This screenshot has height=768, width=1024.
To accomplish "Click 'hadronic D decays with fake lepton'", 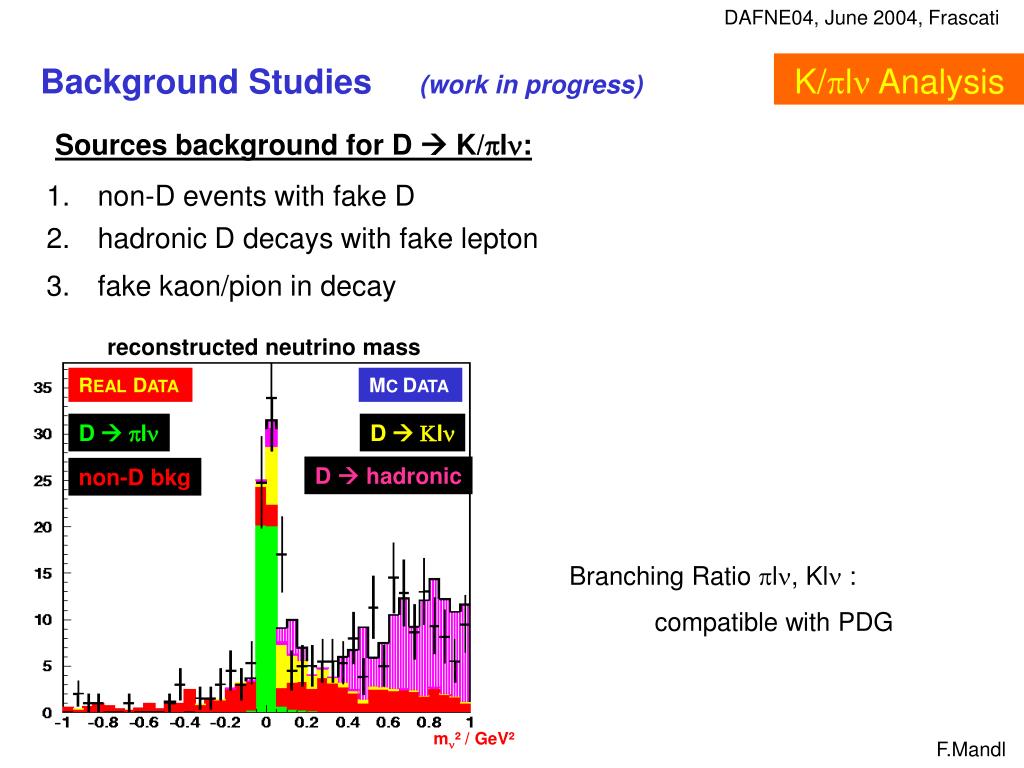I will tap(317, 239).
